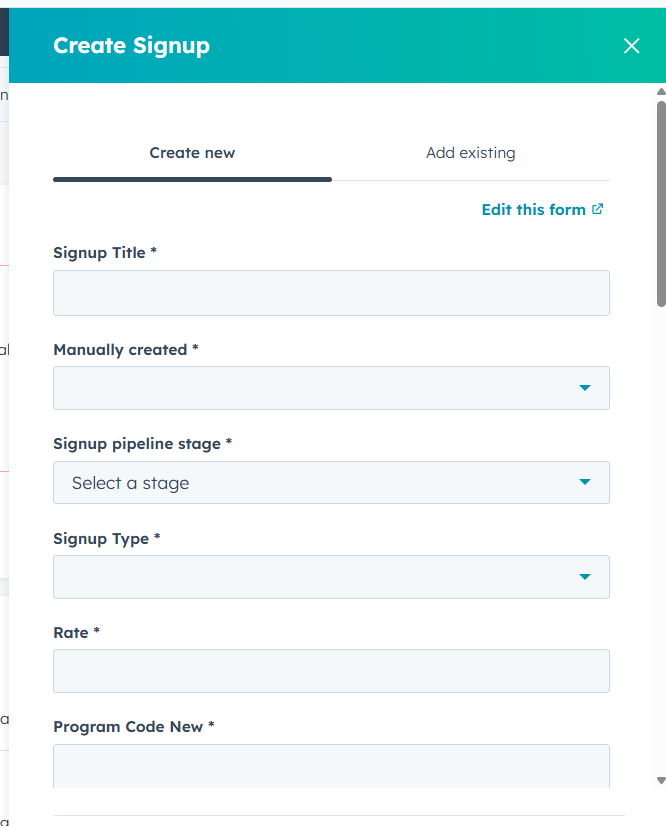Expand the Manually created dropdown box
This screenshot has height=826, width=666.
(x=310, y=388)
